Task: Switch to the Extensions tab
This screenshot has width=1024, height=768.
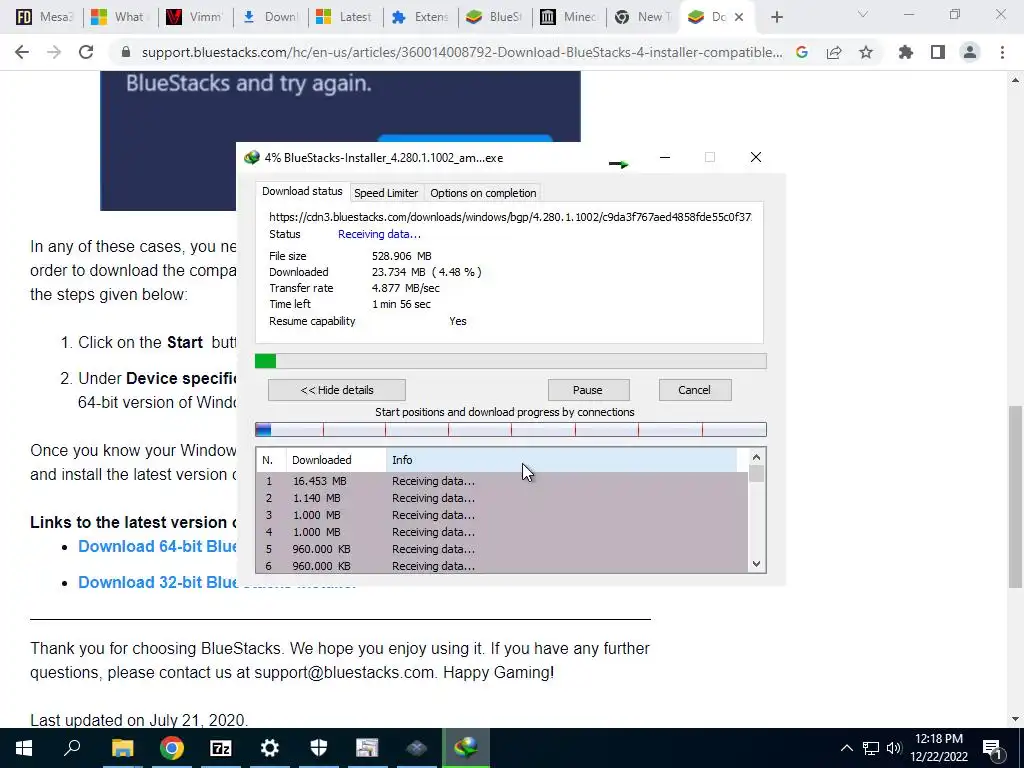Action: tap(420, 17)
